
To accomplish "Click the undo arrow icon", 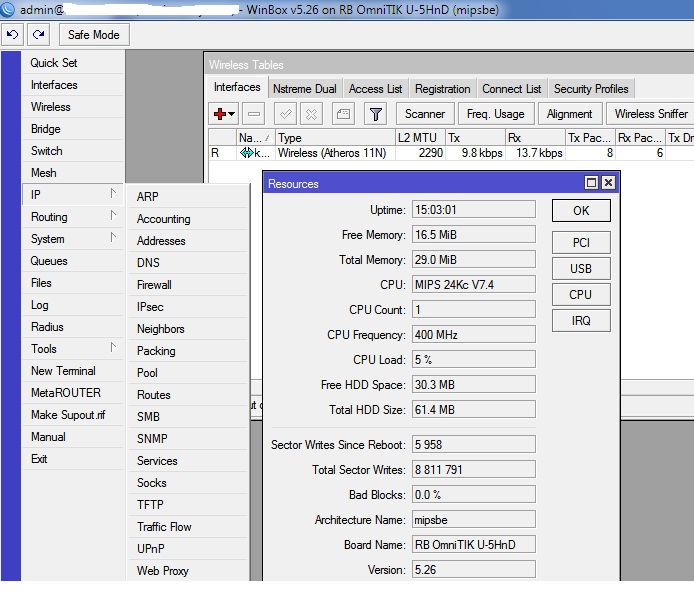I will click(12, 35).
